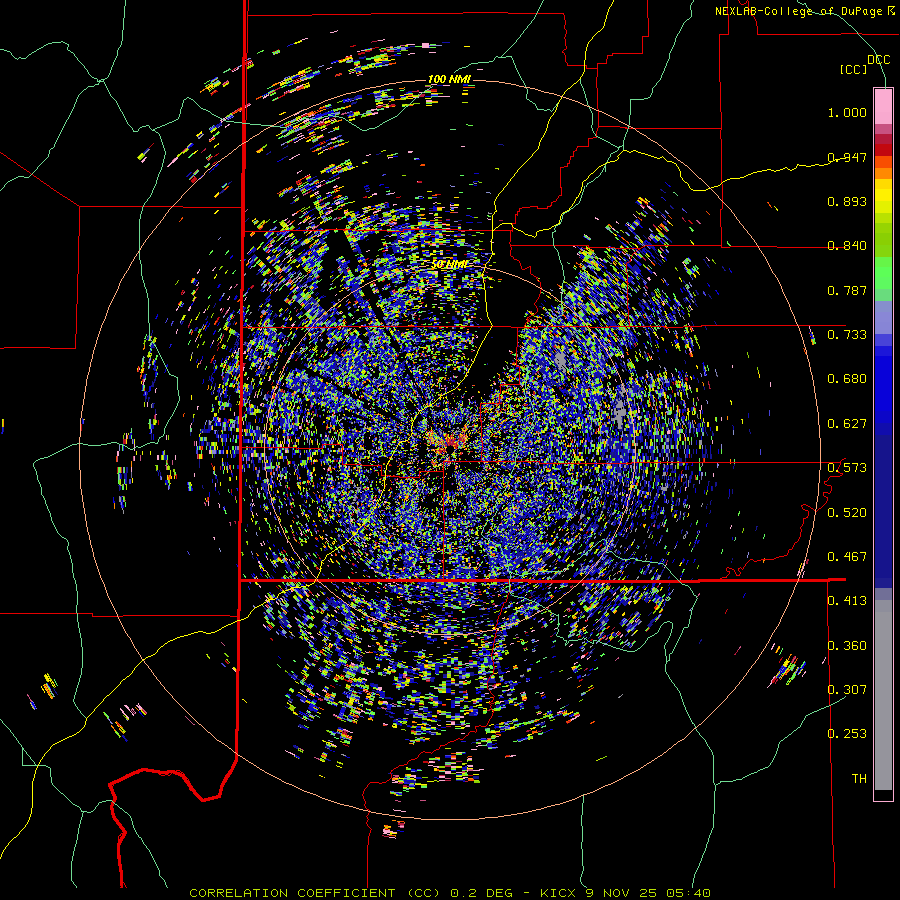Viewport: 900px width, 900px height.
Task: Select the 0.947 scale value
Action: tap(847, 157)
